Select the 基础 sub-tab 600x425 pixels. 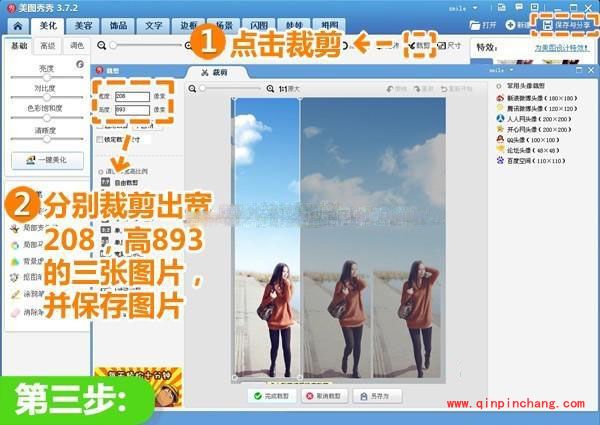[x=19, y=46]
